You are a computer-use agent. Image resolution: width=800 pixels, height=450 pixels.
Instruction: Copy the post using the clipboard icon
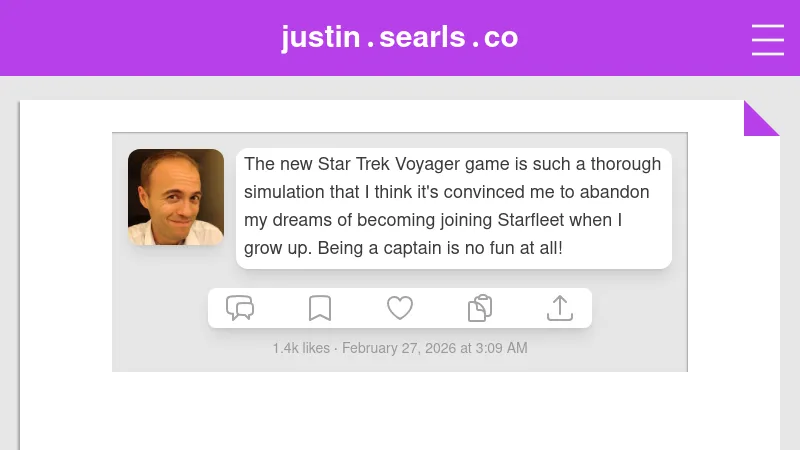(480, 308)
